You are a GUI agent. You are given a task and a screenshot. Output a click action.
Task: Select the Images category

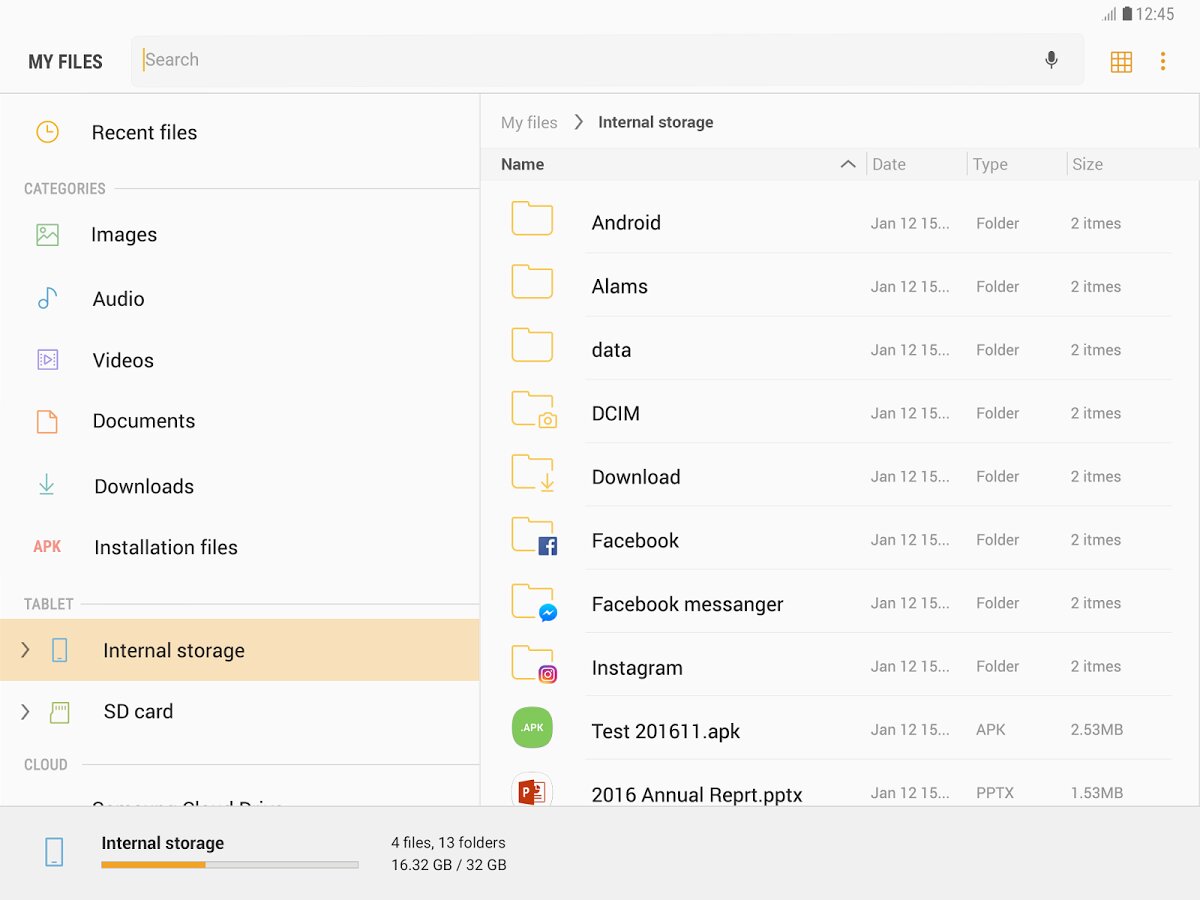click(x=123, y=235)
